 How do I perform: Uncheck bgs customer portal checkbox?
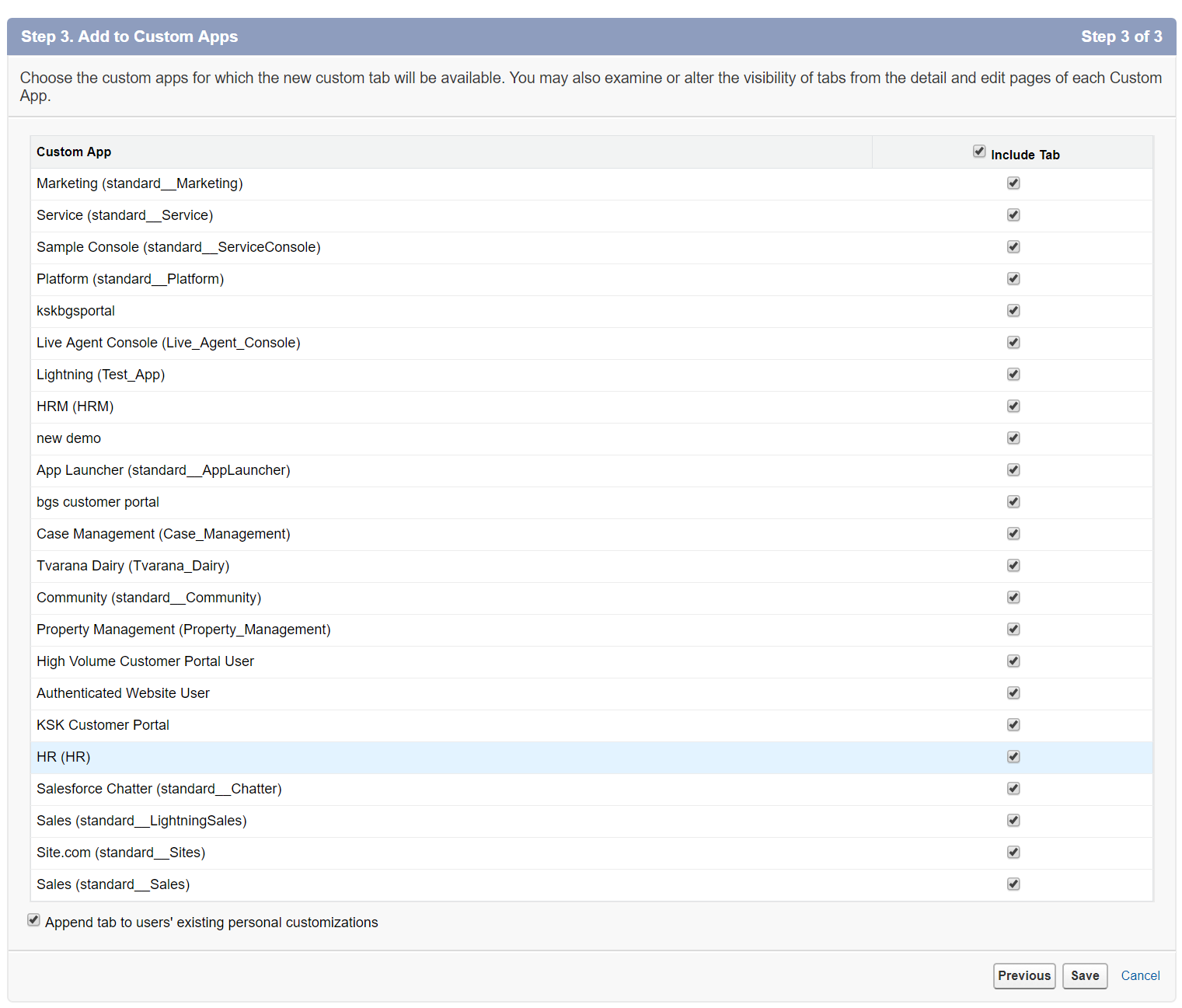coord(1013,501)
